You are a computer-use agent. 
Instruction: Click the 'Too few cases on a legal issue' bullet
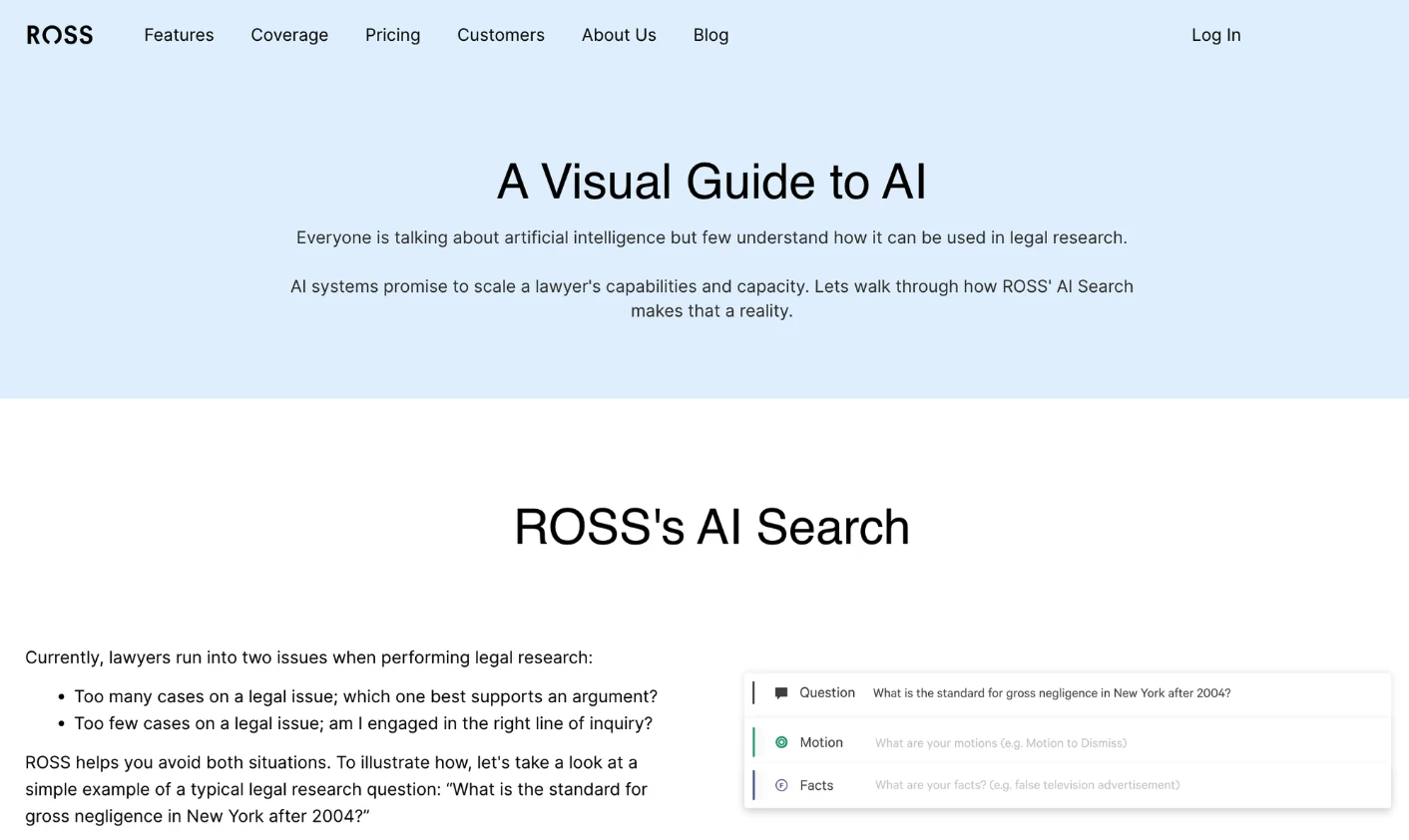pos(363,723)
